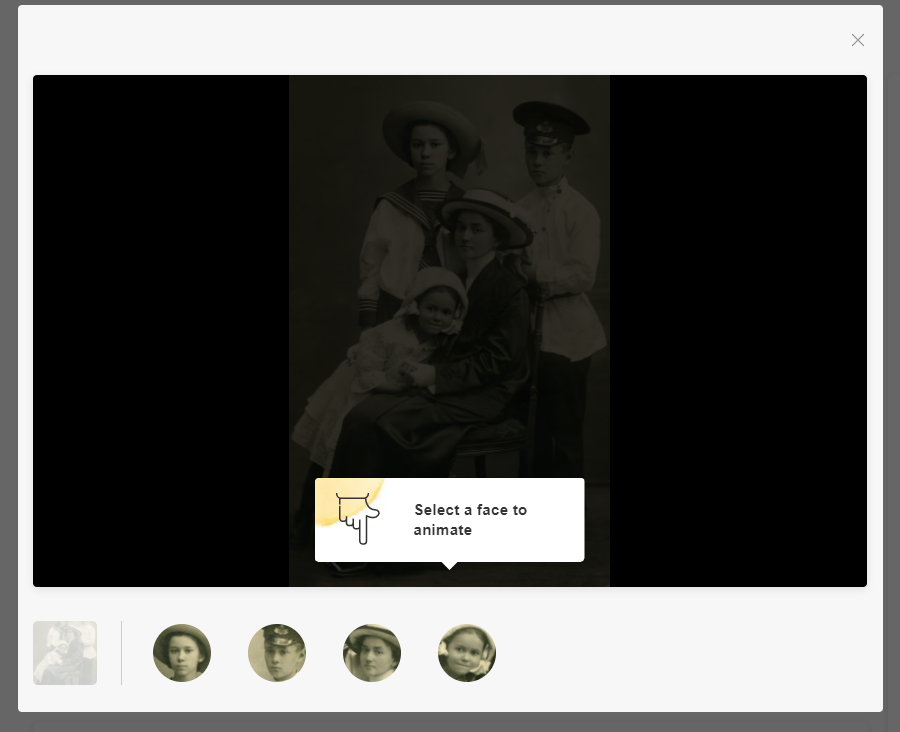This screenshot has height=732, width=900.
Task: Select the full family photo thumbnail
Action: point(65,653)
